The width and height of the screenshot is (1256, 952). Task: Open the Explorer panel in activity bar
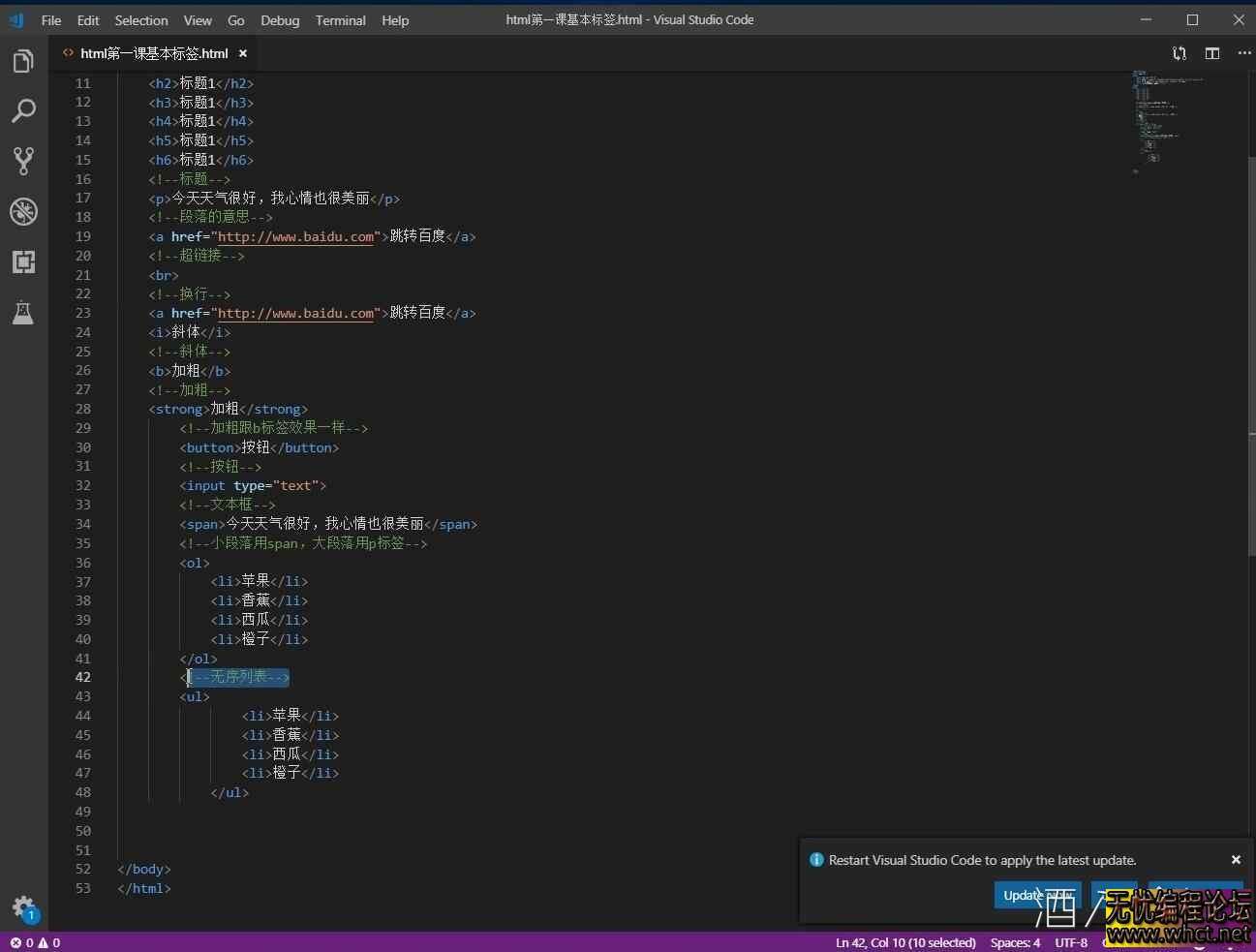point(23,62)
